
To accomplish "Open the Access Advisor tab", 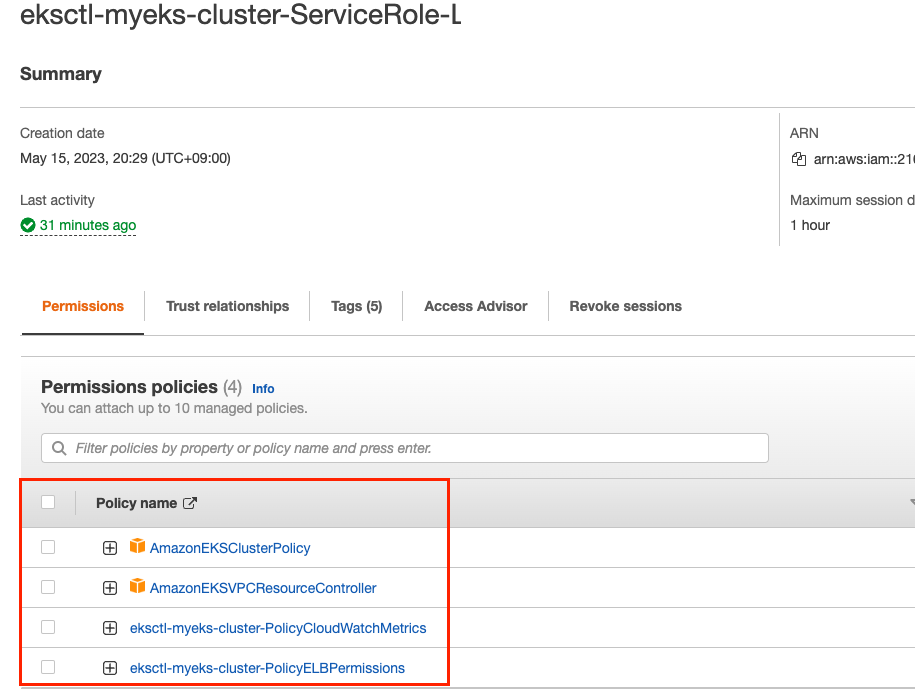I will [476, 306].
